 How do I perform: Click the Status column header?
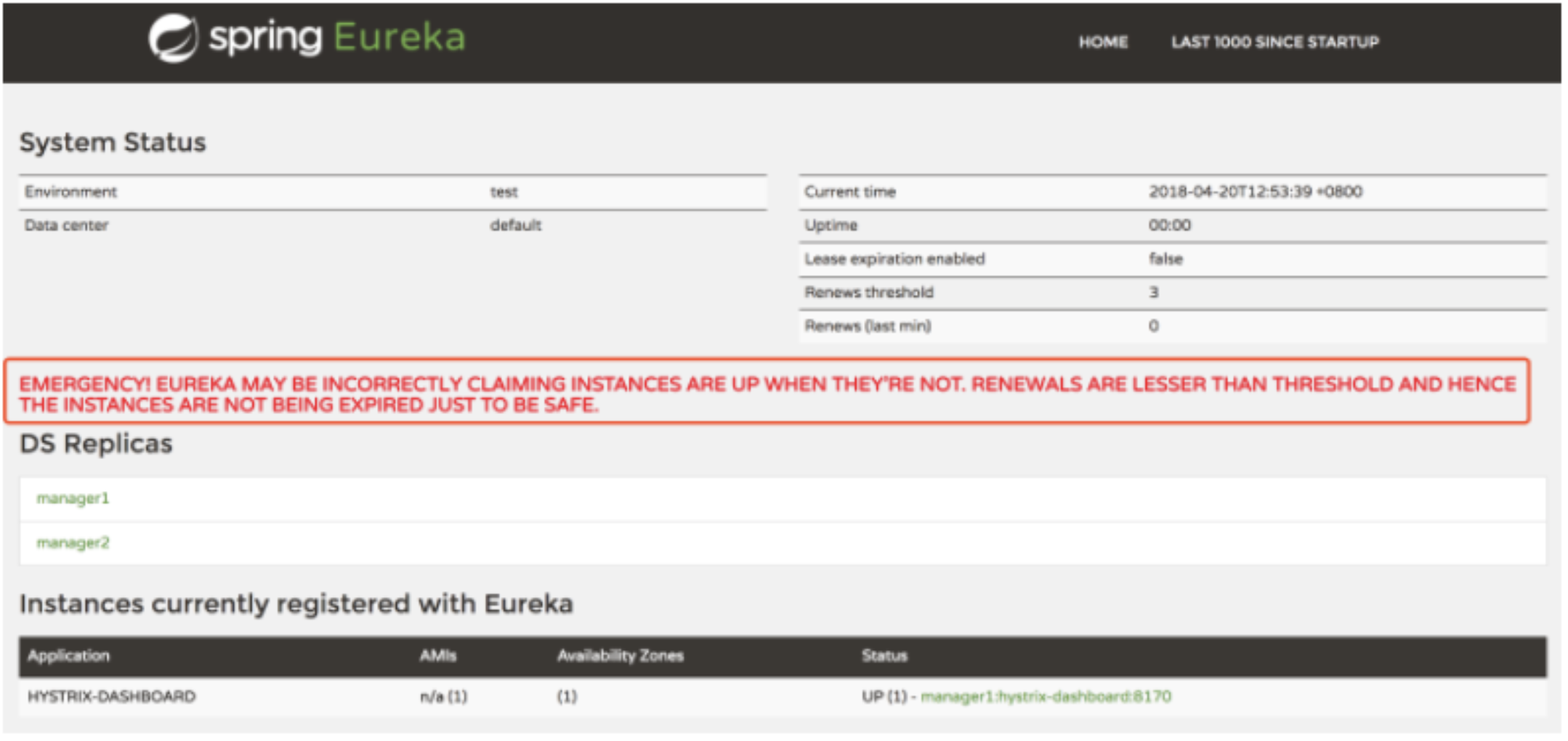point(884,656)
